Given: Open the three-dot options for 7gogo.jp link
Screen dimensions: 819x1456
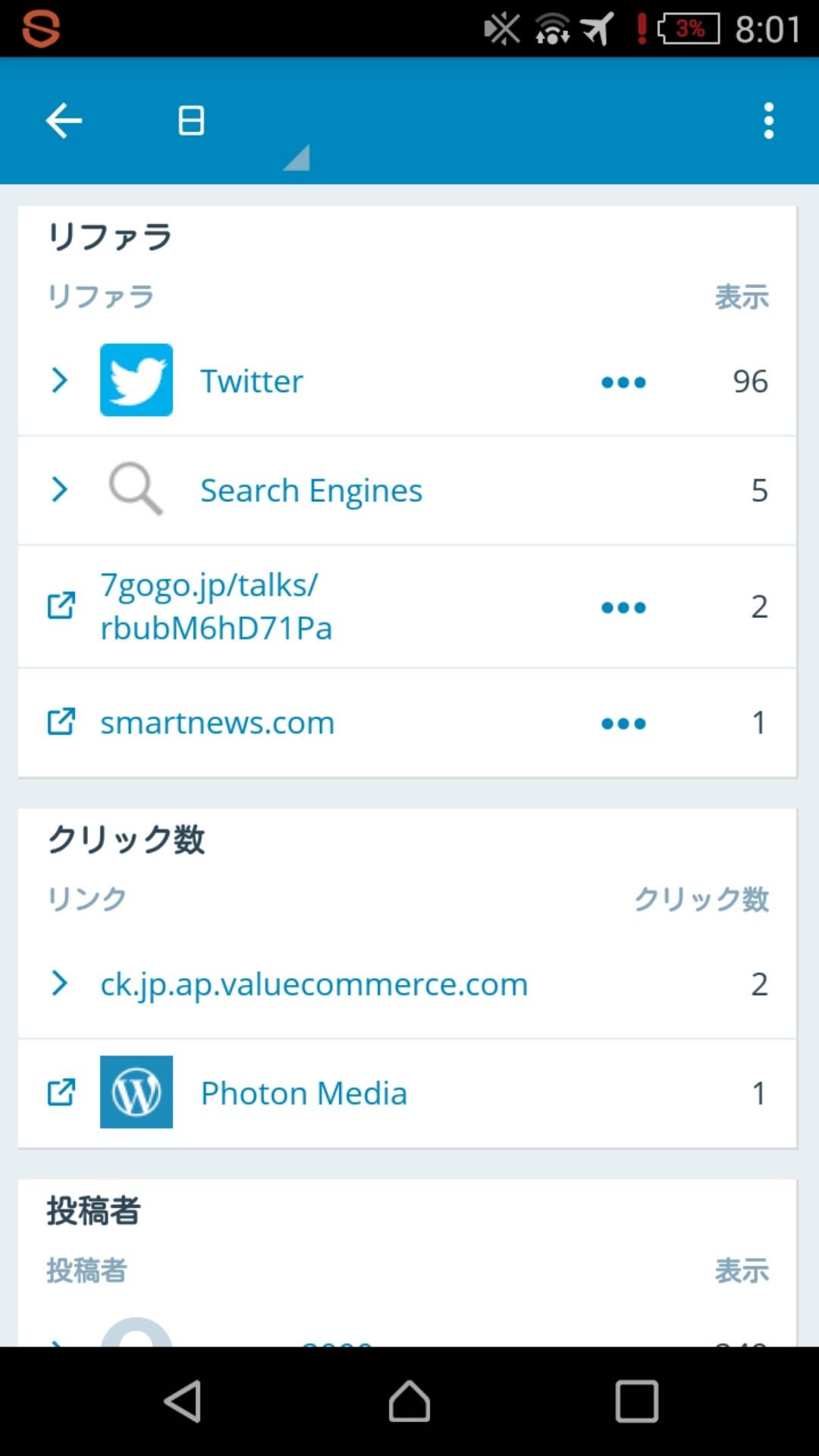Looking at the screenshot, I should tap(623, 607).
